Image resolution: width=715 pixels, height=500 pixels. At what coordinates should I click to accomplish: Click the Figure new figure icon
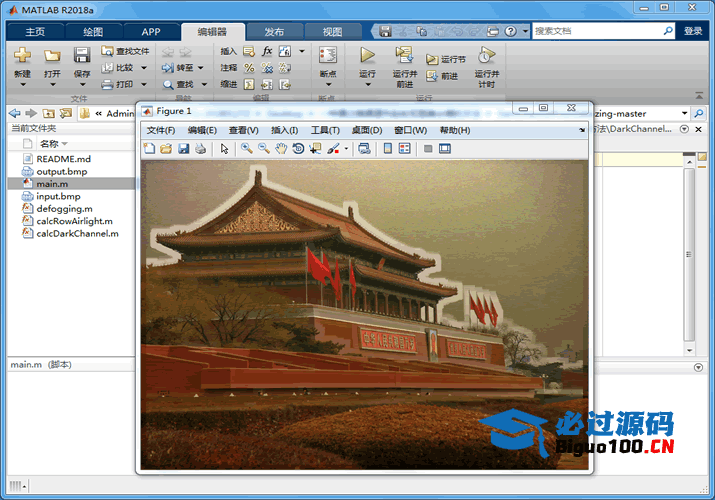pos(149,148)
